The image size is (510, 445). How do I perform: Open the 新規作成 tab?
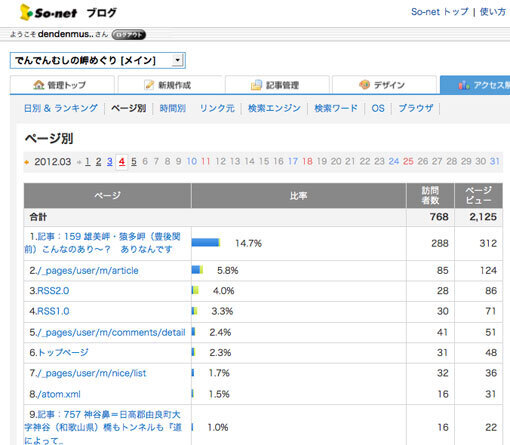click(x=170, y=85)
